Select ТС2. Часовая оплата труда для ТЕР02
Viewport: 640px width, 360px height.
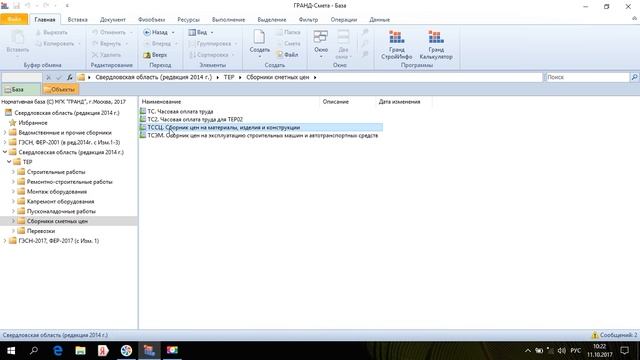click(x=195, y=119)
